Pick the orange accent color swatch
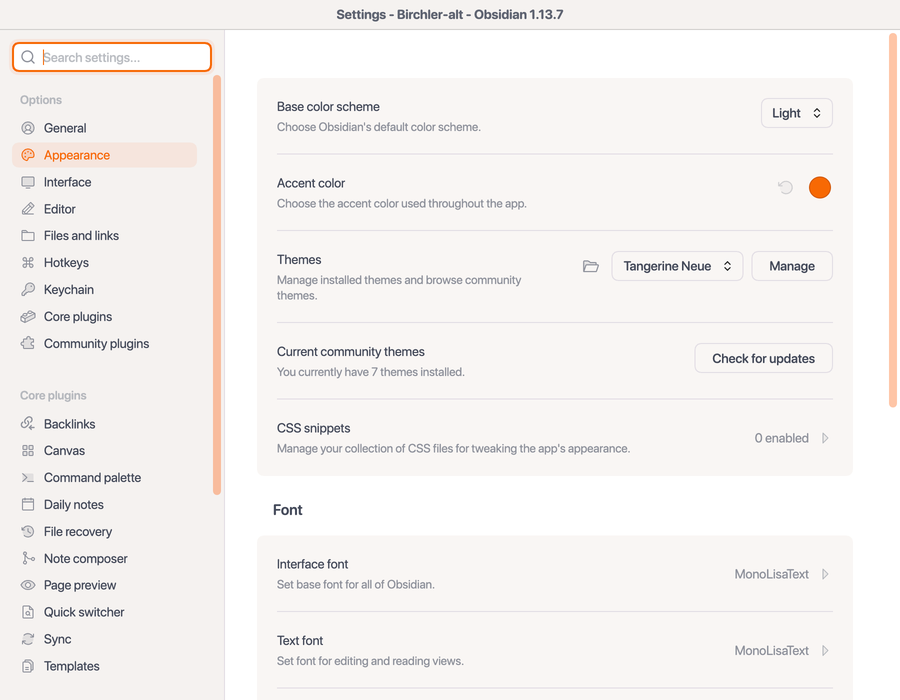The width and height of the screenshot is (900, 700). click(x=820, y=188)
